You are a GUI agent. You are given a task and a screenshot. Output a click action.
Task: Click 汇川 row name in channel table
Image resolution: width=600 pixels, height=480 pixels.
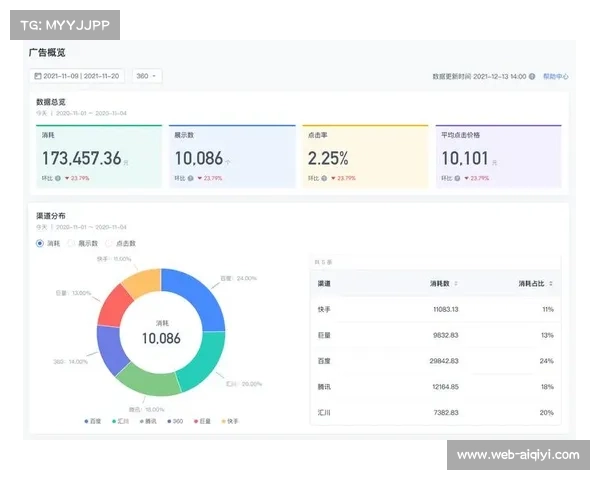pos(324,413)
